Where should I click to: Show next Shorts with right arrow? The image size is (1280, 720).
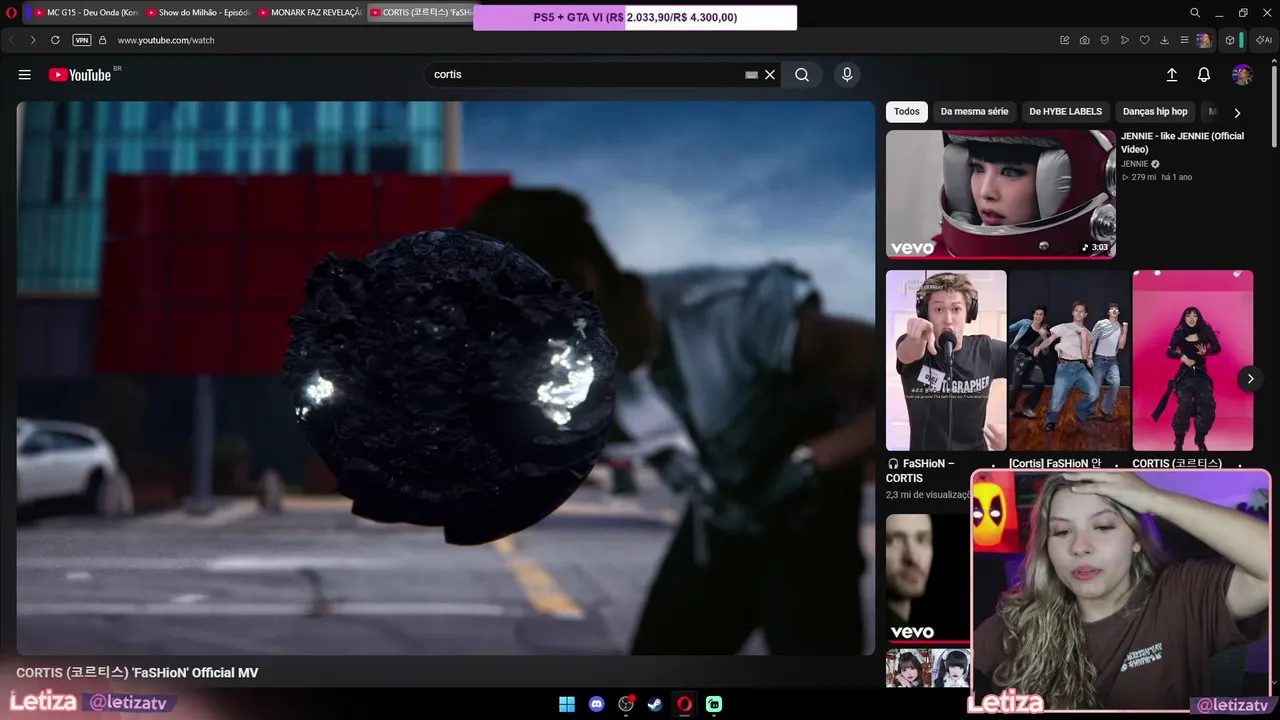(1250, 378)
